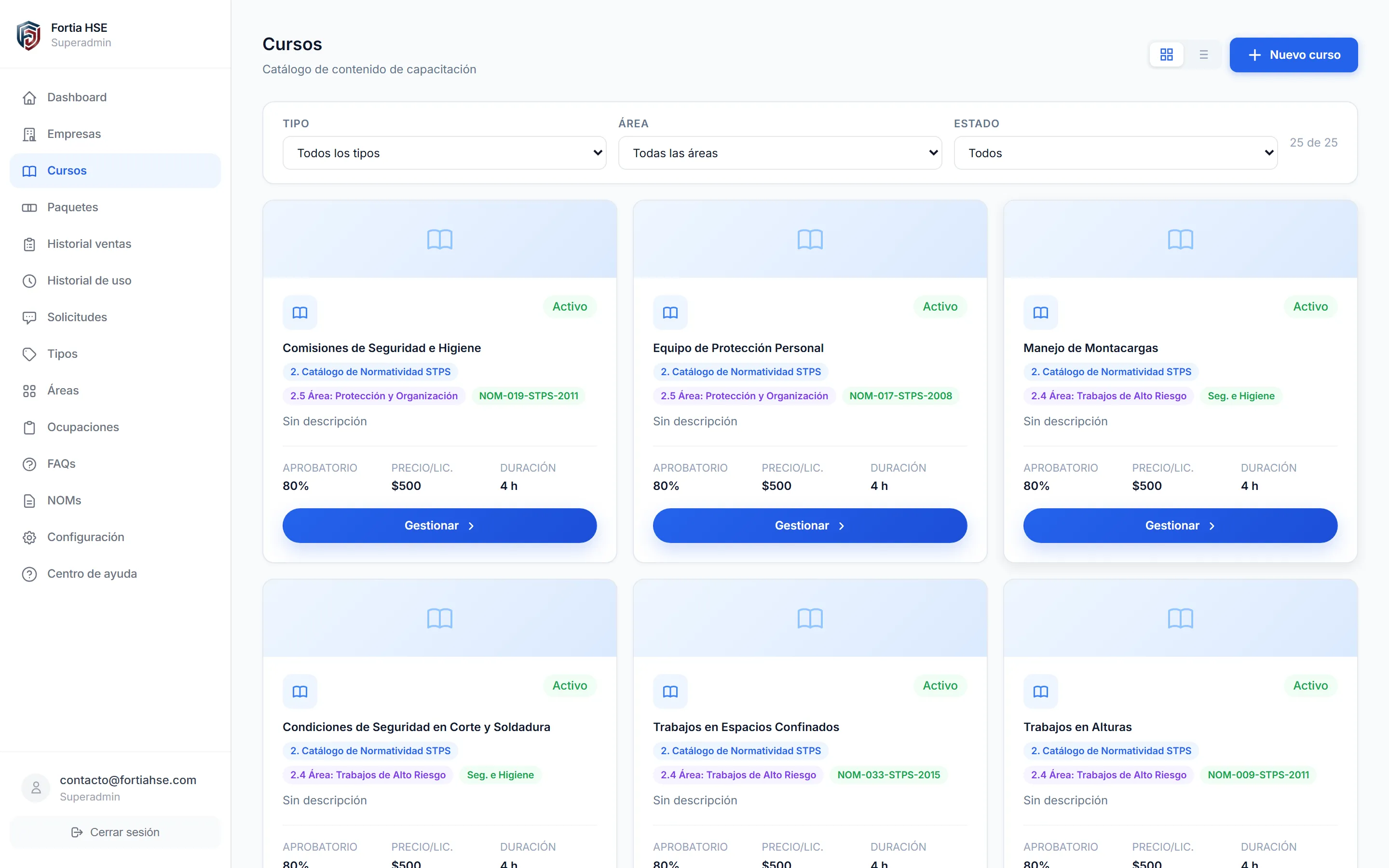Click the 25 de 25 results count
This screenshot has width=1389, height=868.
tap(1313, 142)
